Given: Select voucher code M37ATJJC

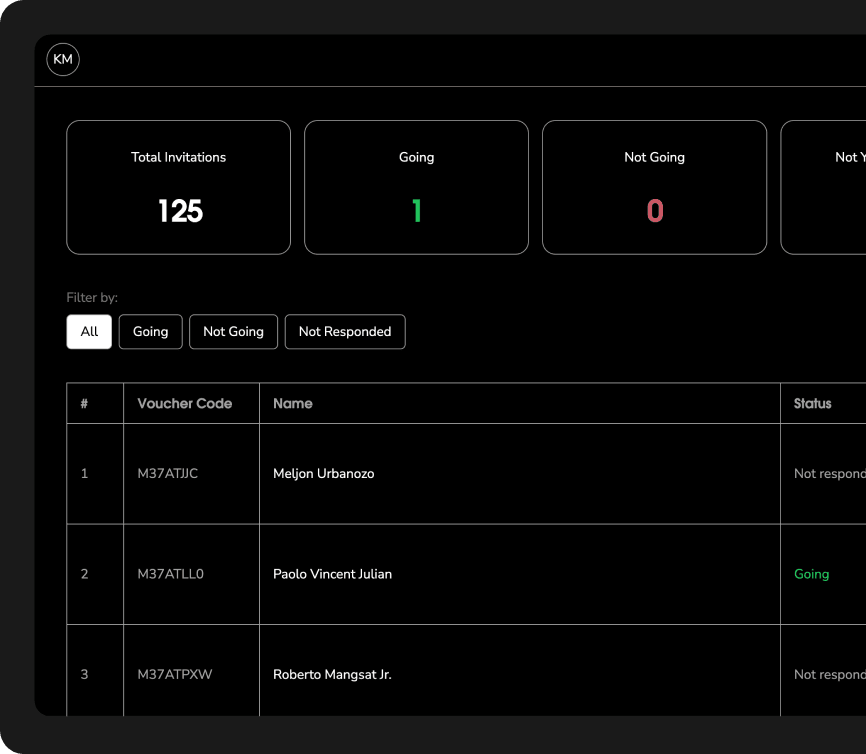Looking at the screenshot, I should tap(168, 474).
